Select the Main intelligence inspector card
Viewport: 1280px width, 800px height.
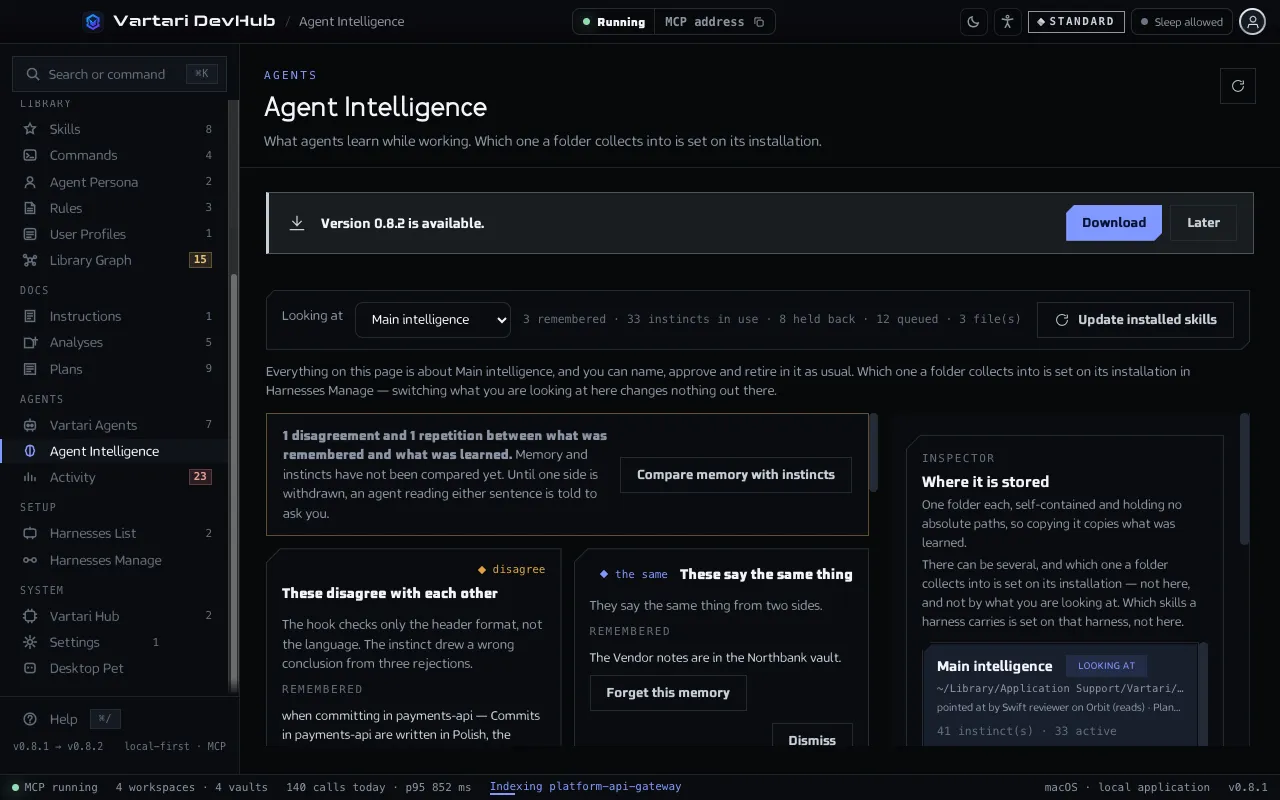click(1060, 695)
